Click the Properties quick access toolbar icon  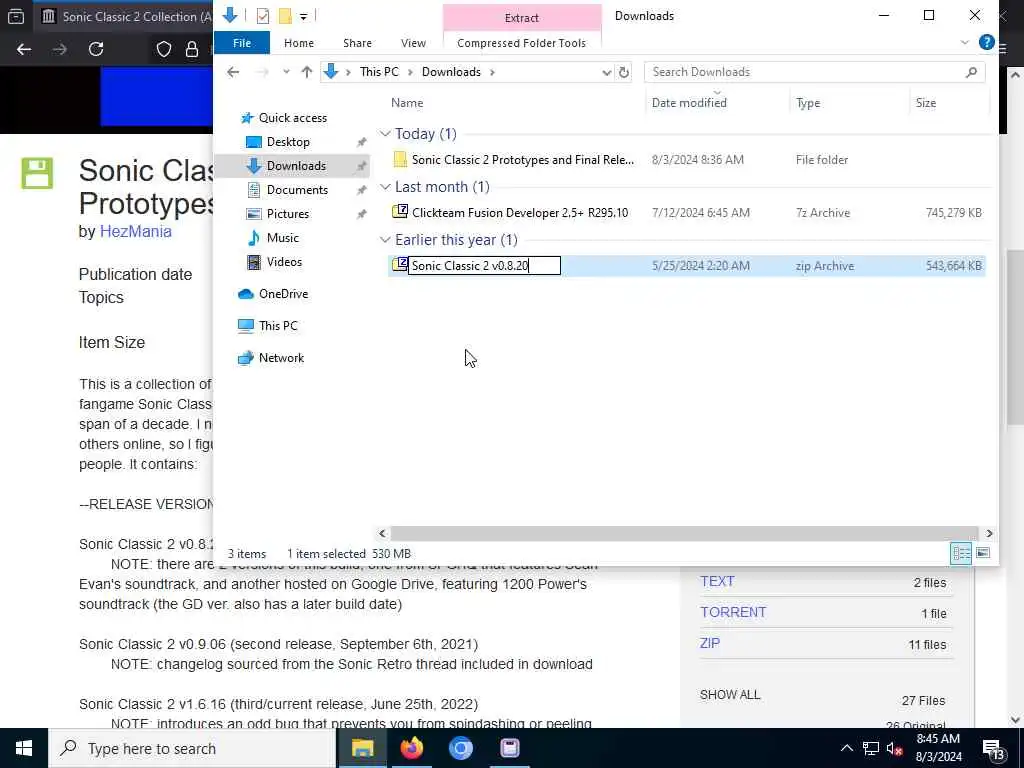263,16
